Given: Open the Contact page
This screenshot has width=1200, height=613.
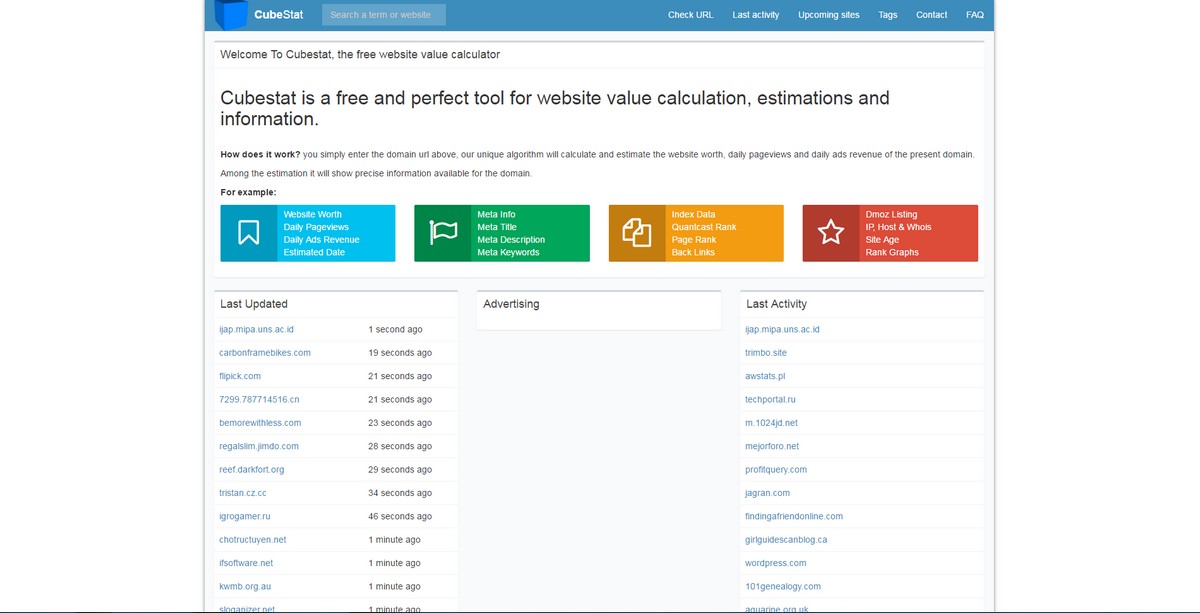Looking at the screenshot, I should pyautogui.click(x=932, y=15).
